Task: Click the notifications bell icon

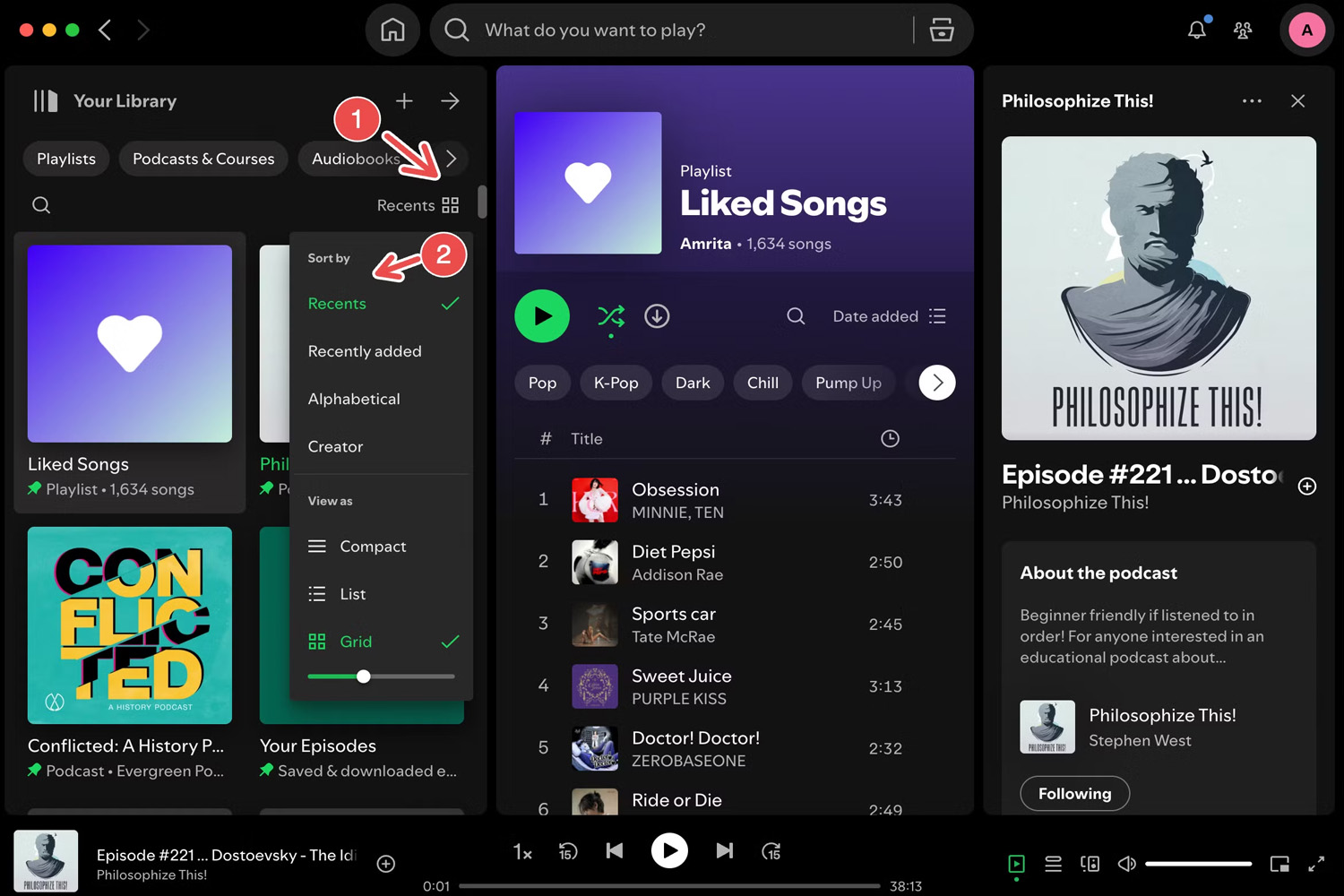Action: pos(1196,30)
